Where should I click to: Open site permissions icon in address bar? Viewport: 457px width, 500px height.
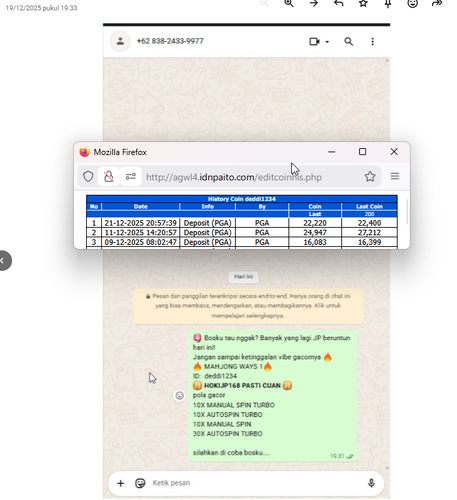pos(131,176)
